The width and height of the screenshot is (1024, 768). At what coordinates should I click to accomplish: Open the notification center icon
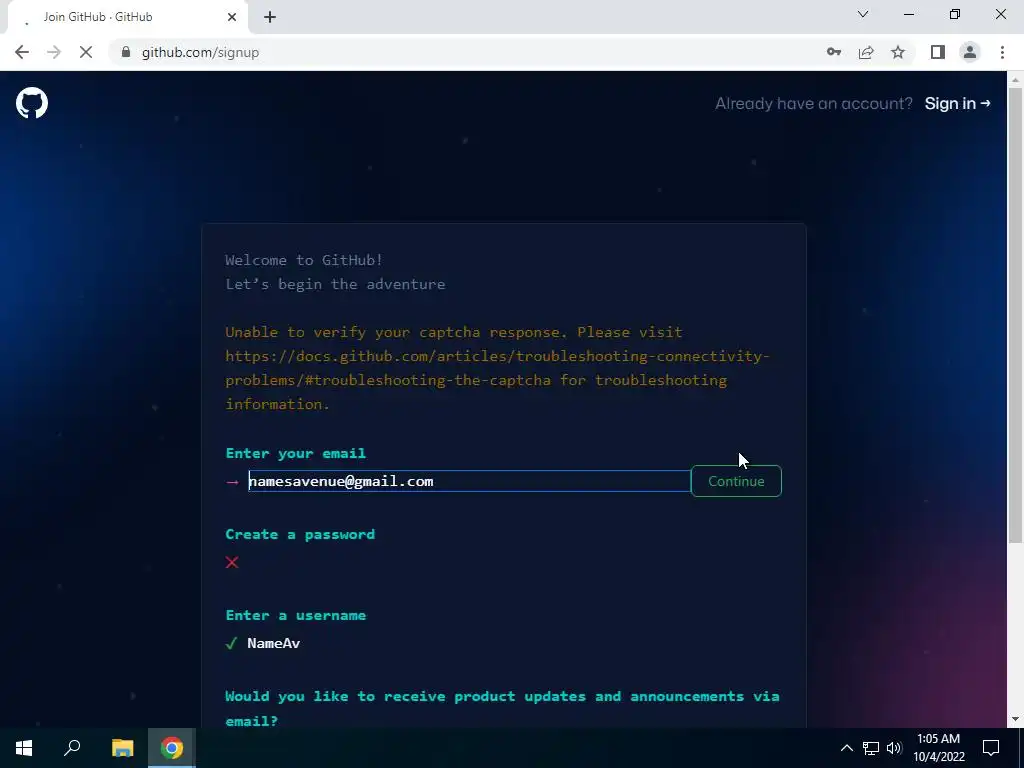tap(991, 748)
